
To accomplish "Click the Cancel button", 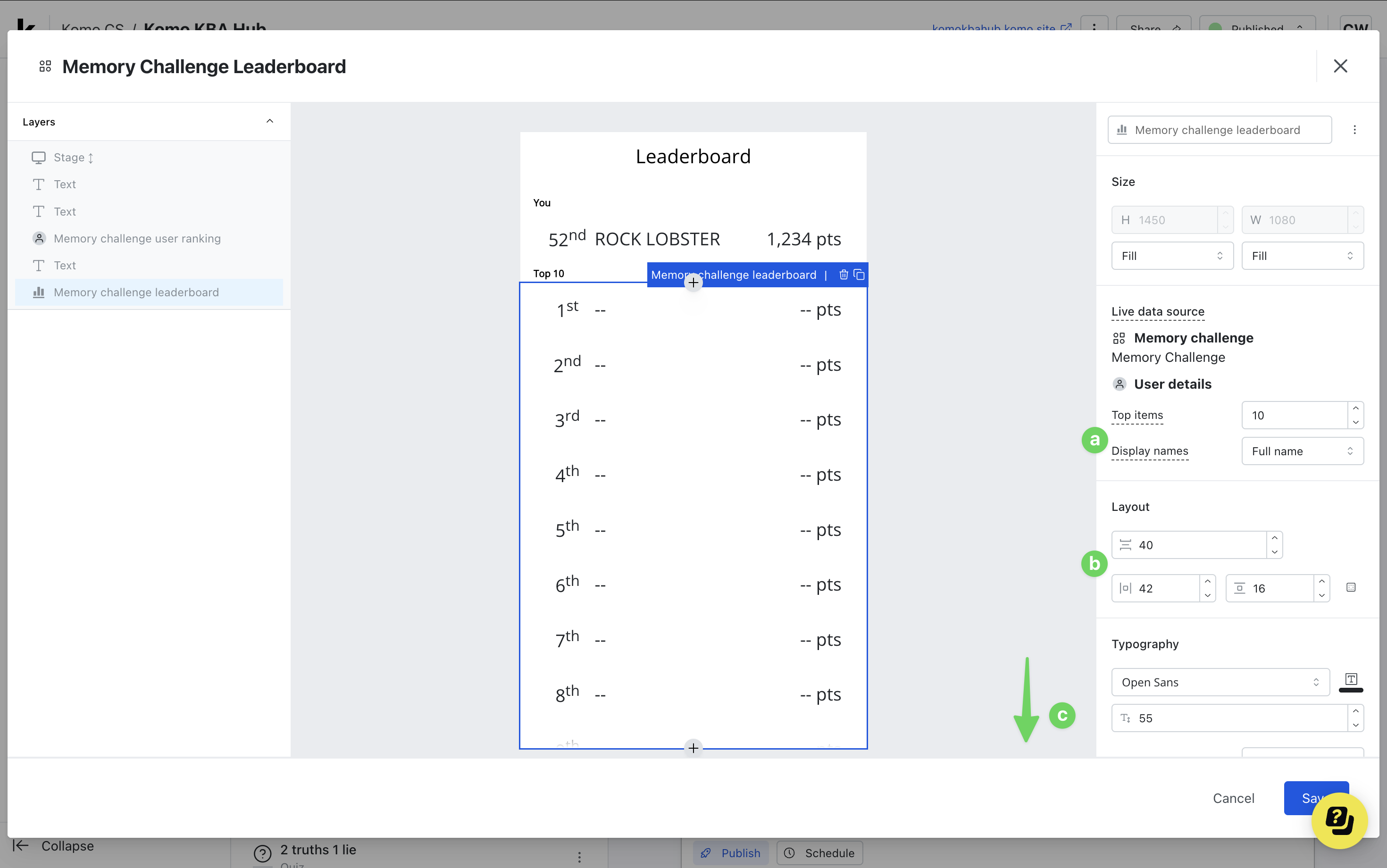I will [1233, 798].
